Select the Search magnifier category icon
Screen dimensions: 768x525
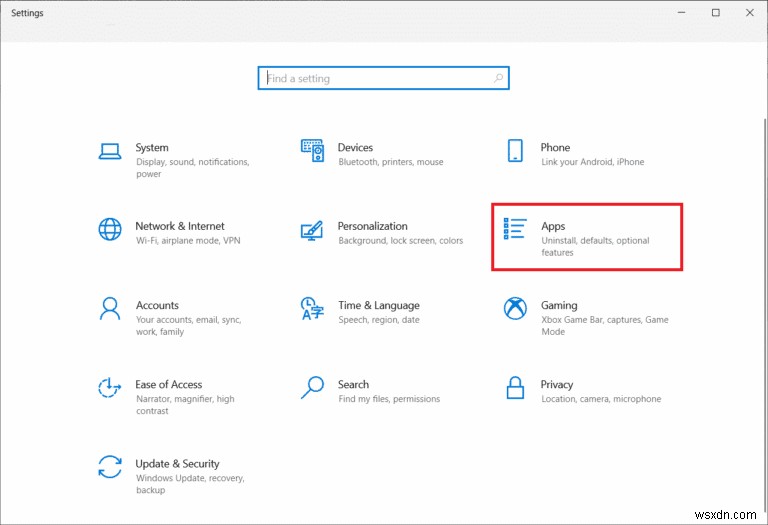point(313,387)
